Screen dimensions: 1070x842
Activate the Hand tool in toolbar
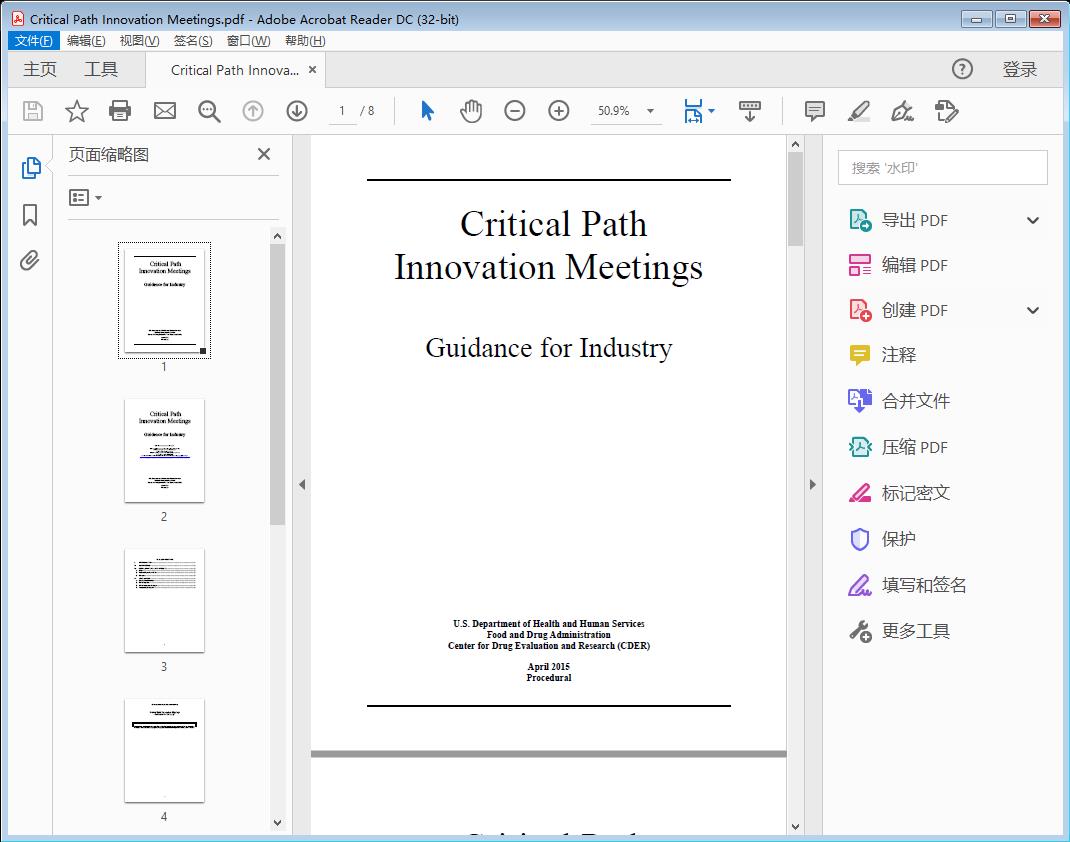(470, 111)
